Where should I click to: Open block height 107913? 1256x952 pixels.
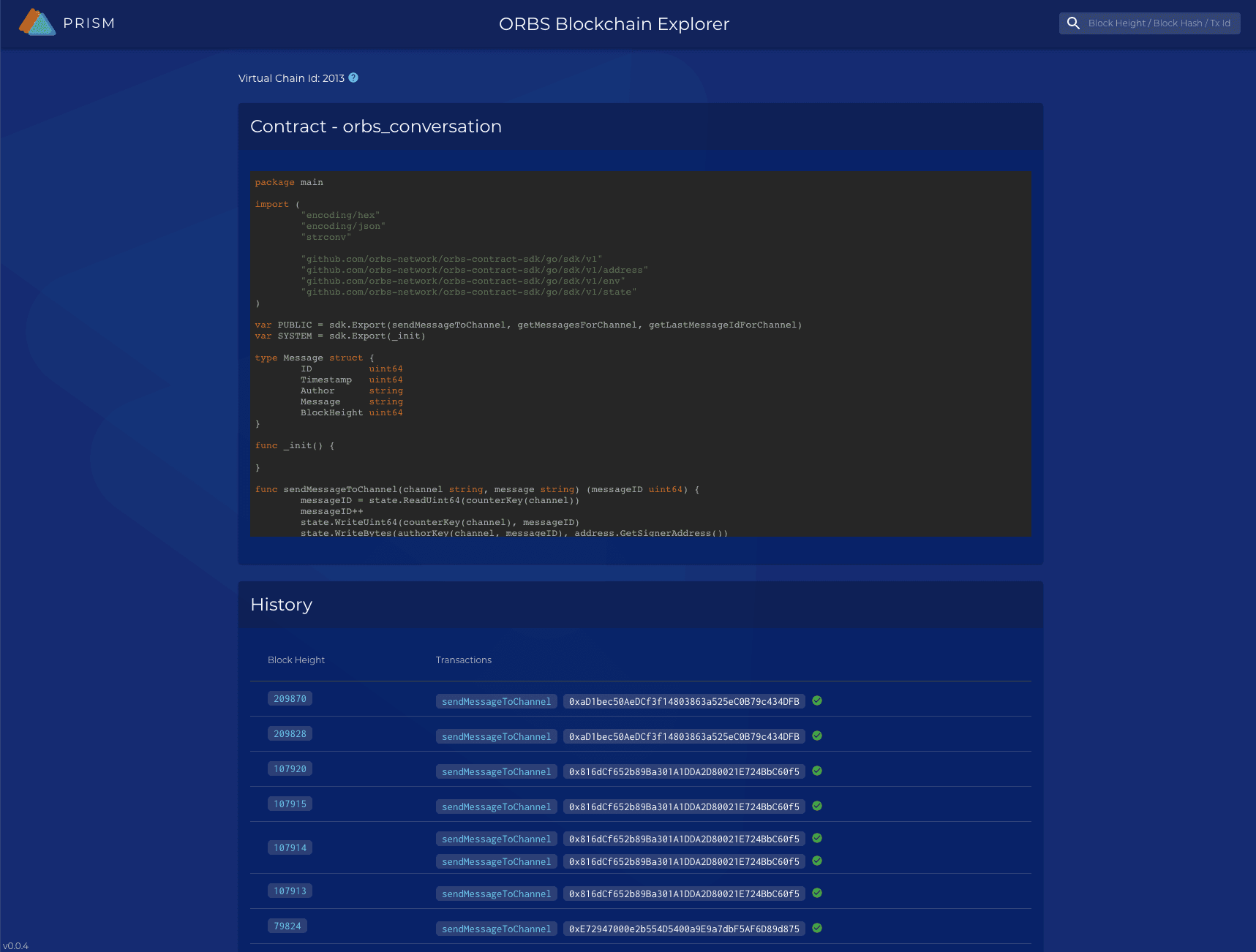point(290,891)
